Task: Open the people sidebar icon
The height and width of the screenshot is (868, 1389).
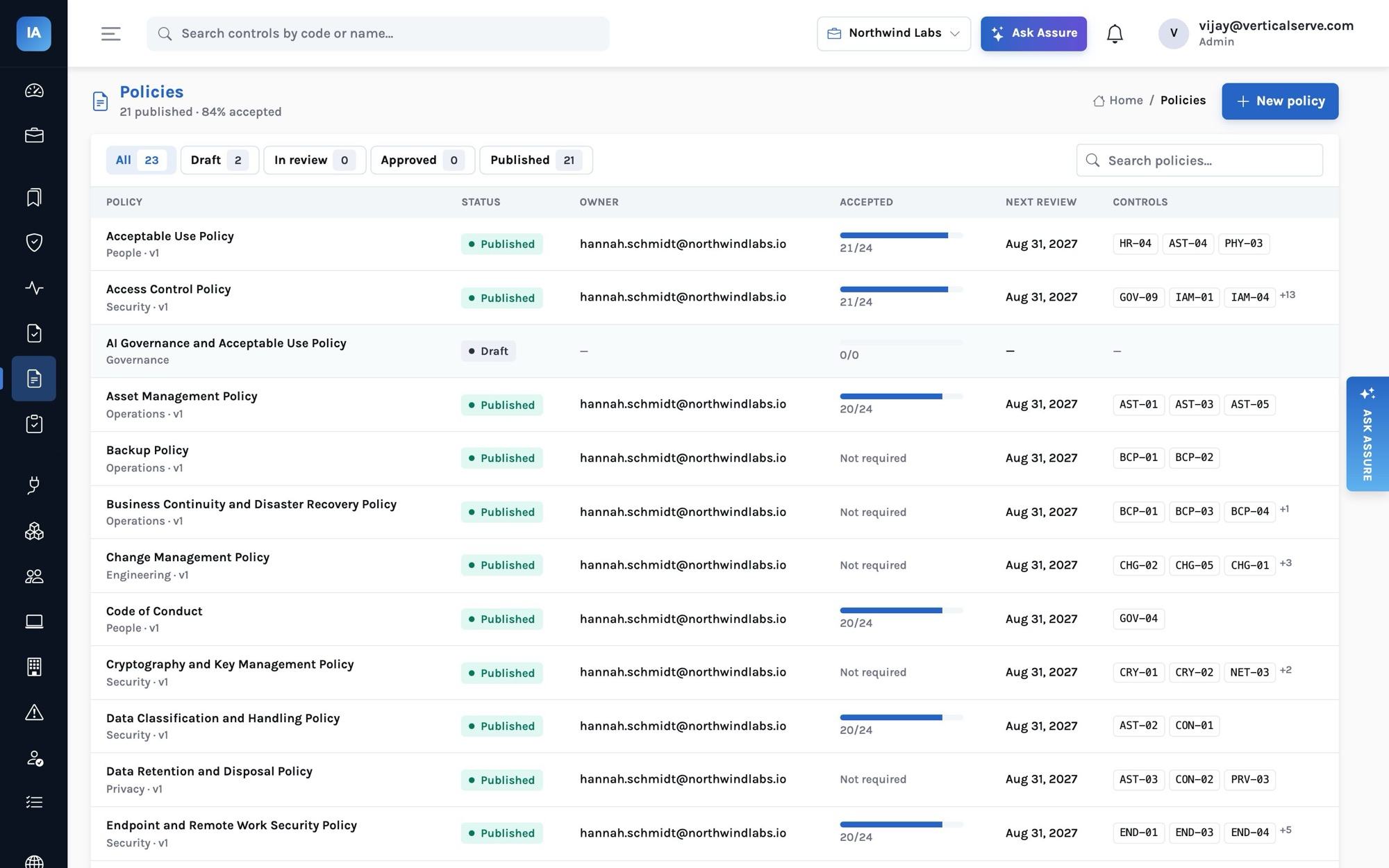Action: [34, 576]
